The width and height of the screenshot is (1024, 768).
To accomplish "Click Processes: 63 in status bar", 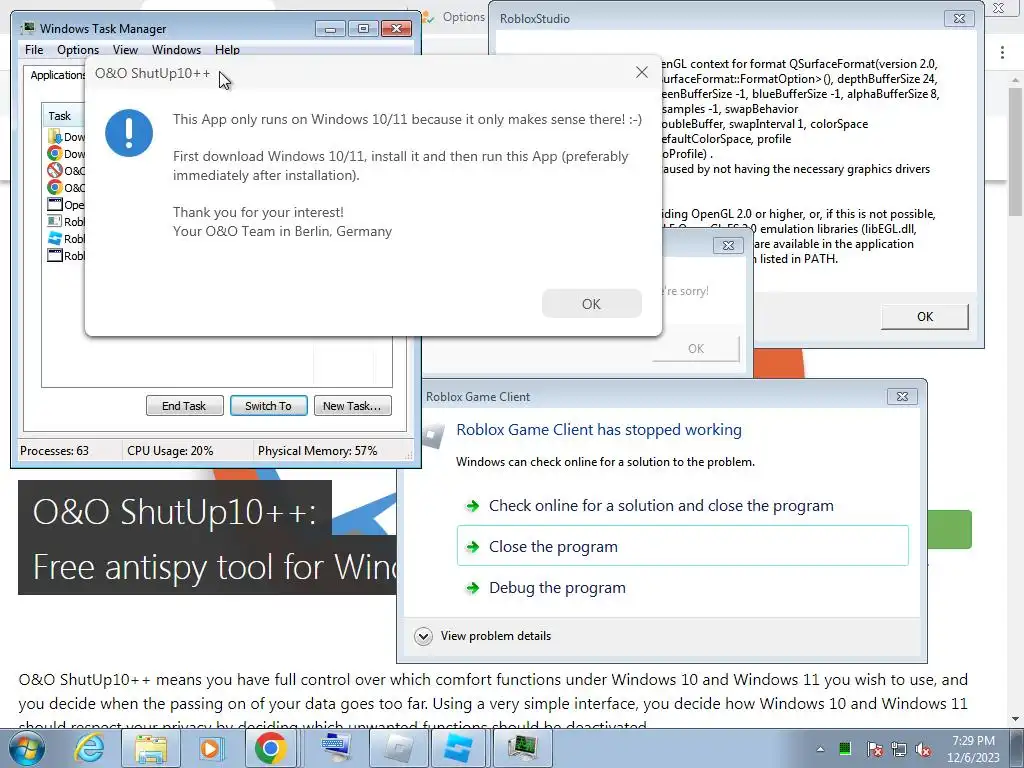I will pyautogui.click(x=55, y=451).
